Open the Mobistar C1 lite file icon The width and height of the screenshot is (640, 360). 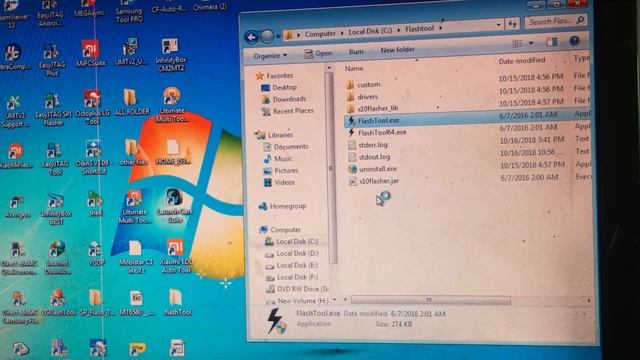[x=136, y=257]
